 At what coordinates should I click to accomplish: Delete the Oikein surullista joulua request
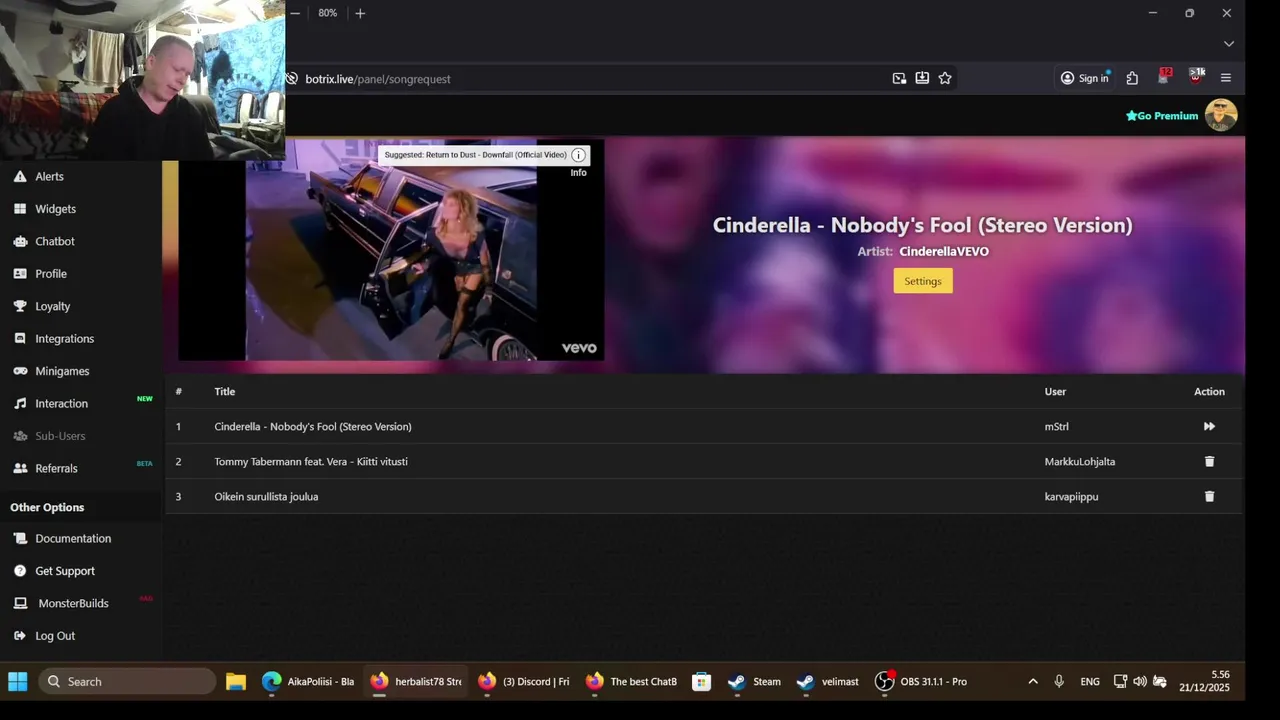click(x=1209, y=497)
